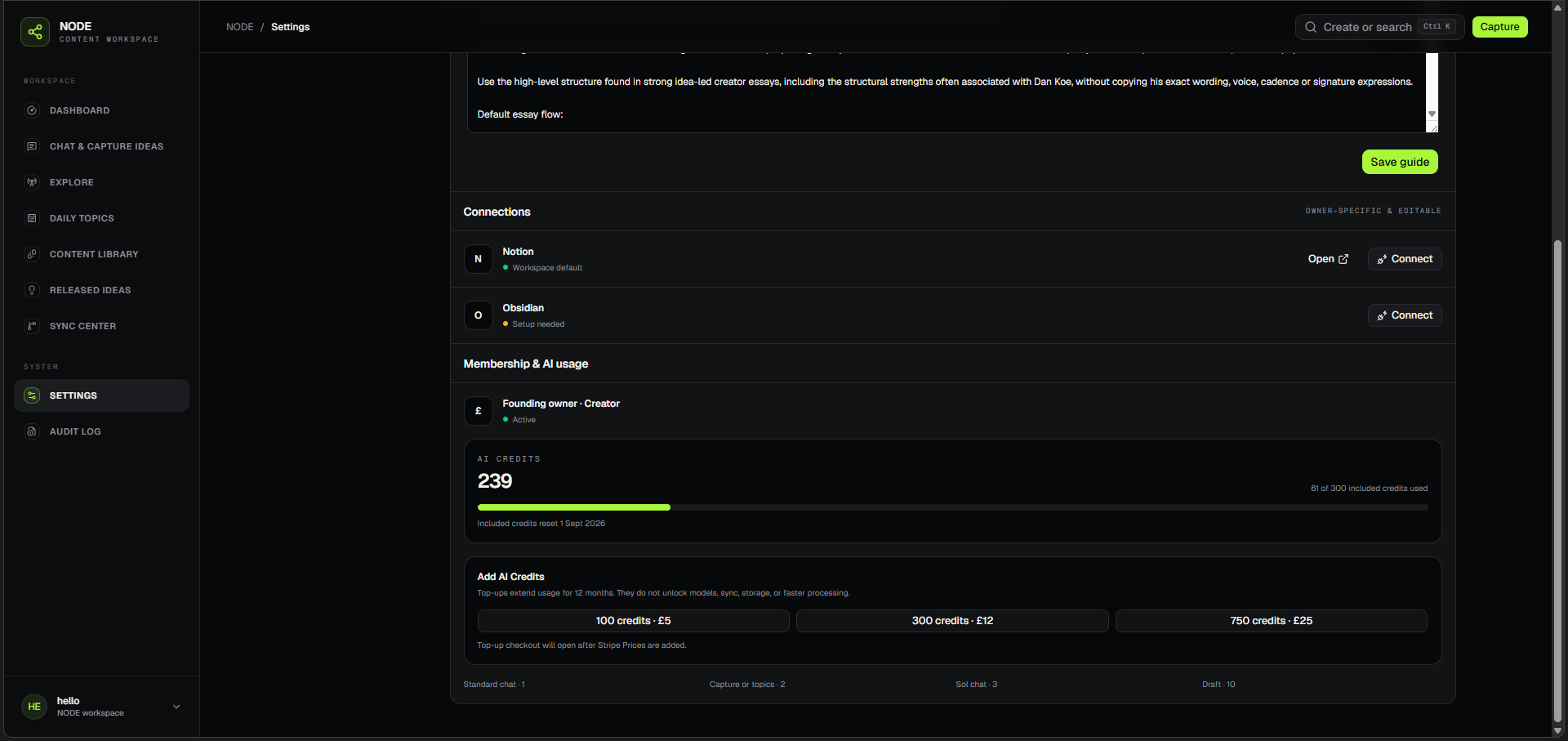1568x741 pixels.
Task: Click the Daily Topics calendar icon
Action: pyautogui.click(x=32, y=218)
